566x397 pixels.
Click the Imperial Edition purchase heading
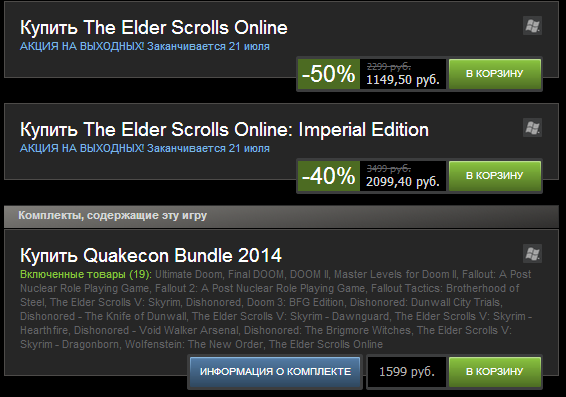point(224,130)
